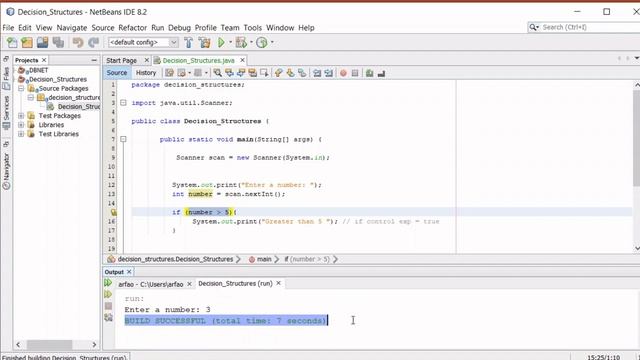Collapse the Source Packages tree node
The width and height of the screenshot is (640, 360).
click(x=21, y=88)
